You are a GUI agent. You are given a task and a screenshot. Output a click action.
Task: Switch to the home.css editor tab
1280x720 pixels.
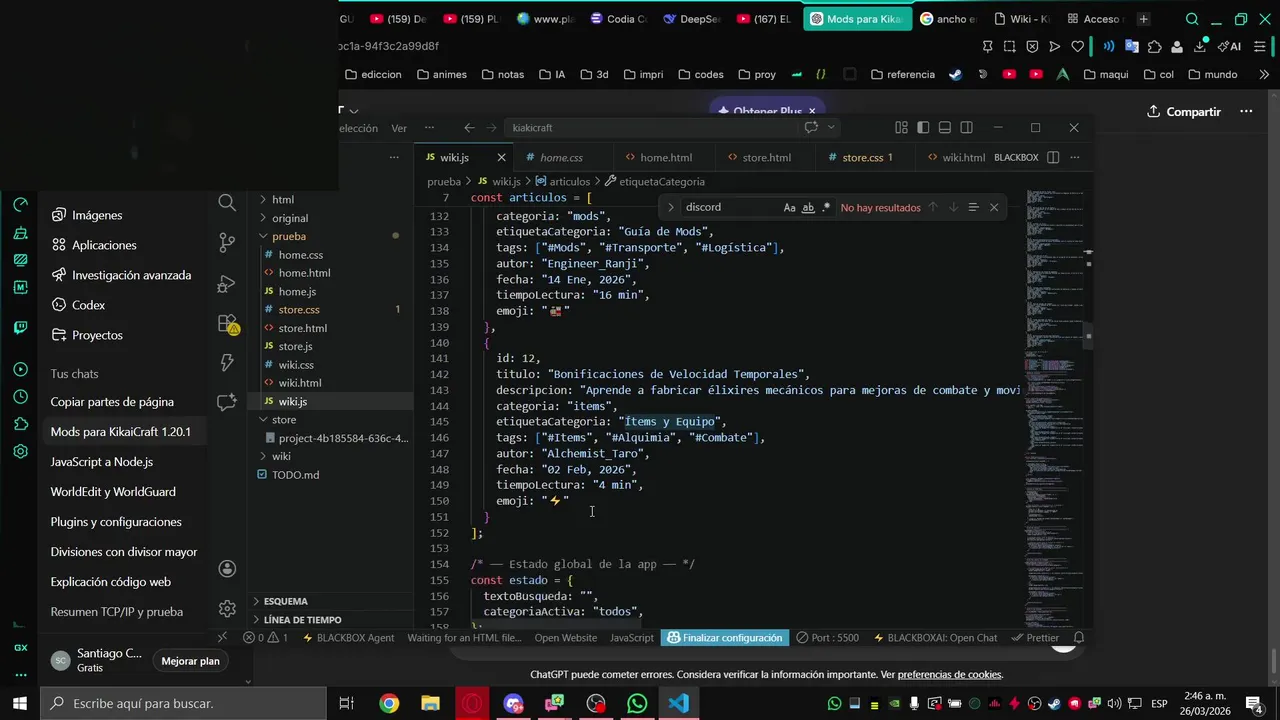tap(561, 157)
